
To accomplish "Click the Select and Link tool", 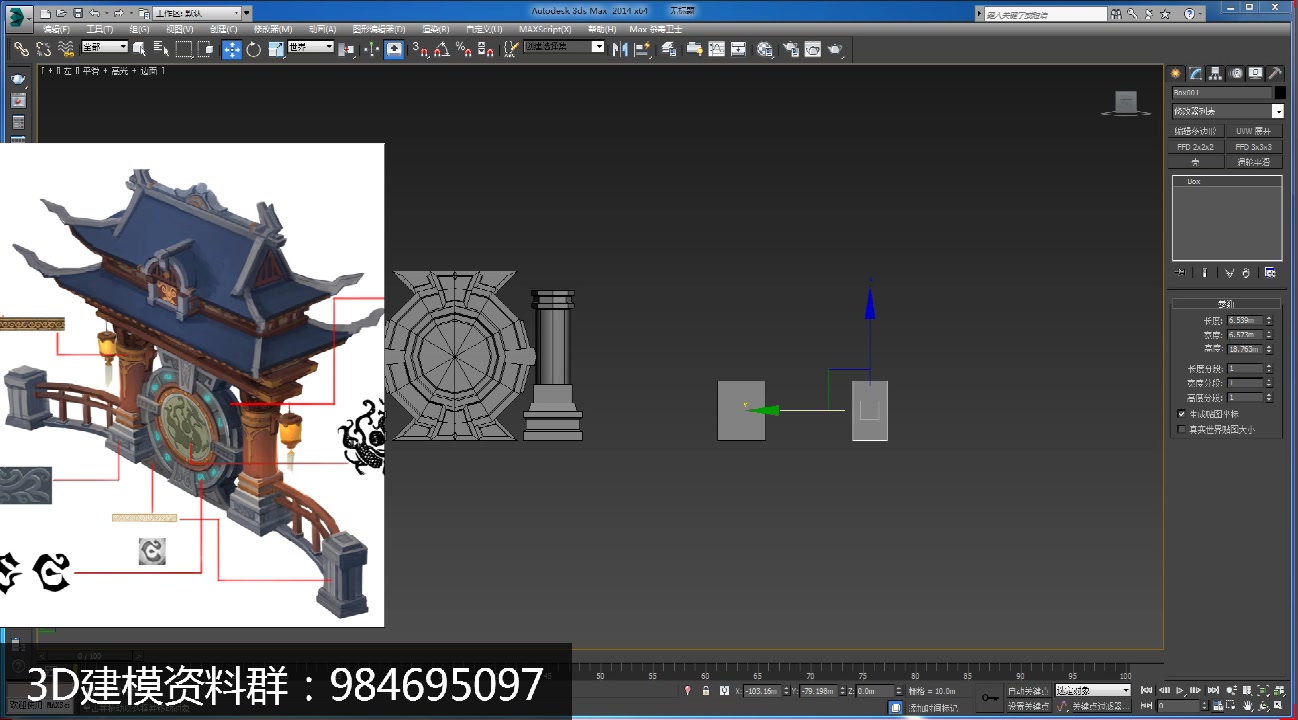I will click(x=21, y=48).
